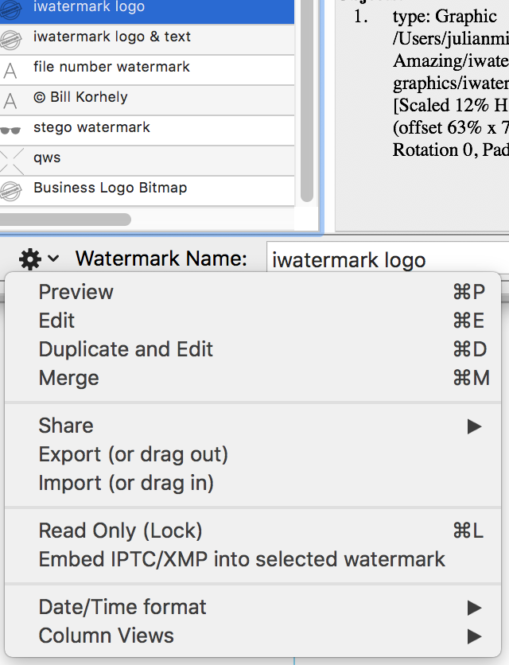Click the text icon beside file number watermark
This screenshot has height=665, width=509.
coord(10,70)
